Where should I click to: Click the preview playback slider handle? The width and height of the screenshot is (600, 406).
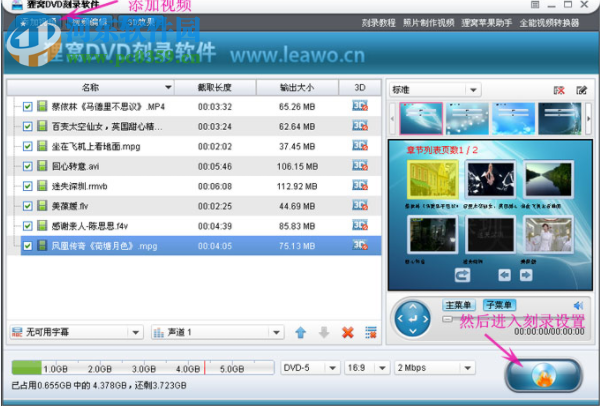(x=447, y=319)
